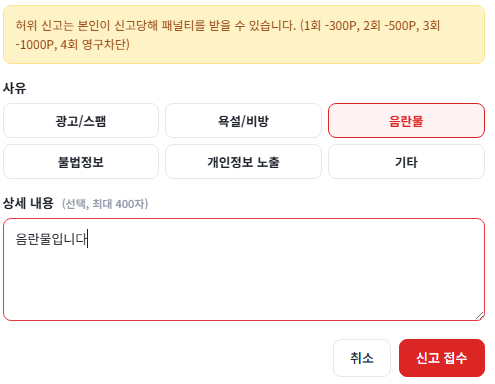
Task: Click the 상세 내용 field label
Action: (28, 203)
